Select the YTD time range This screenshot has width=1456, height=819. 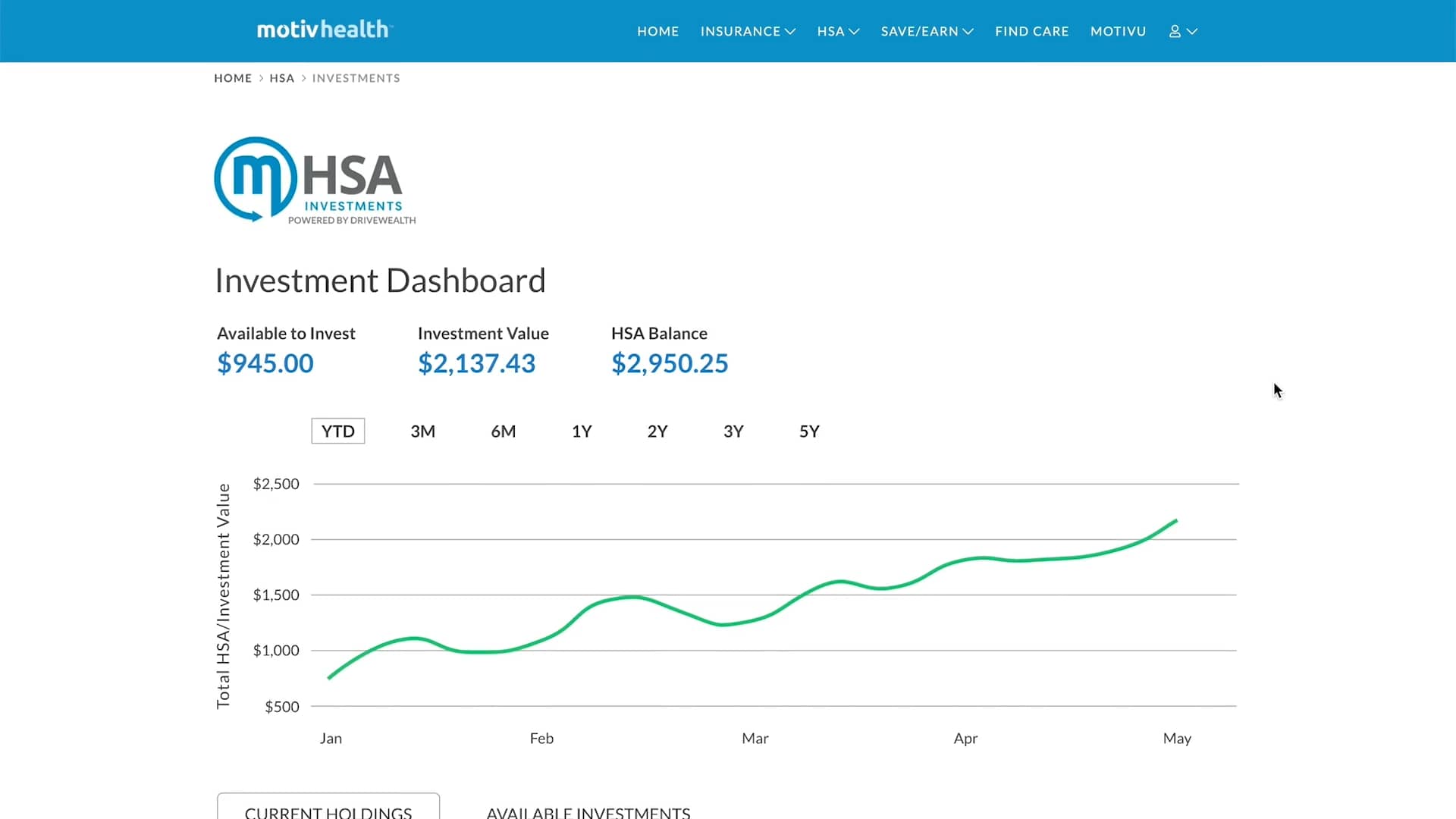tap(338, 431)
